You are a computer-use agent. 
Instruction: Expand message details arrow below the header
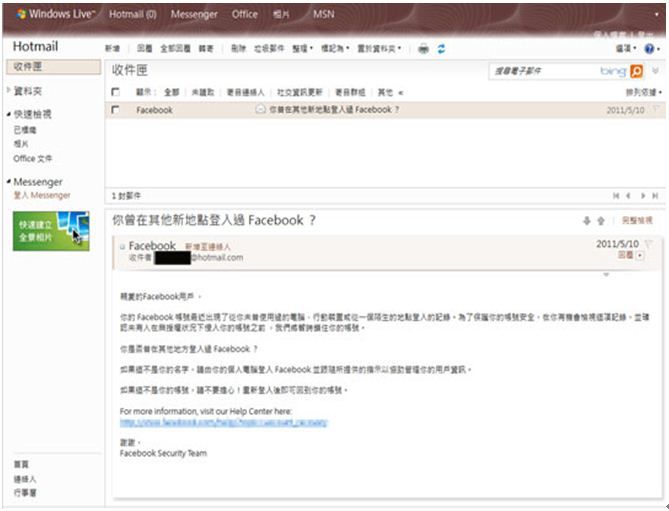[606, 275]
